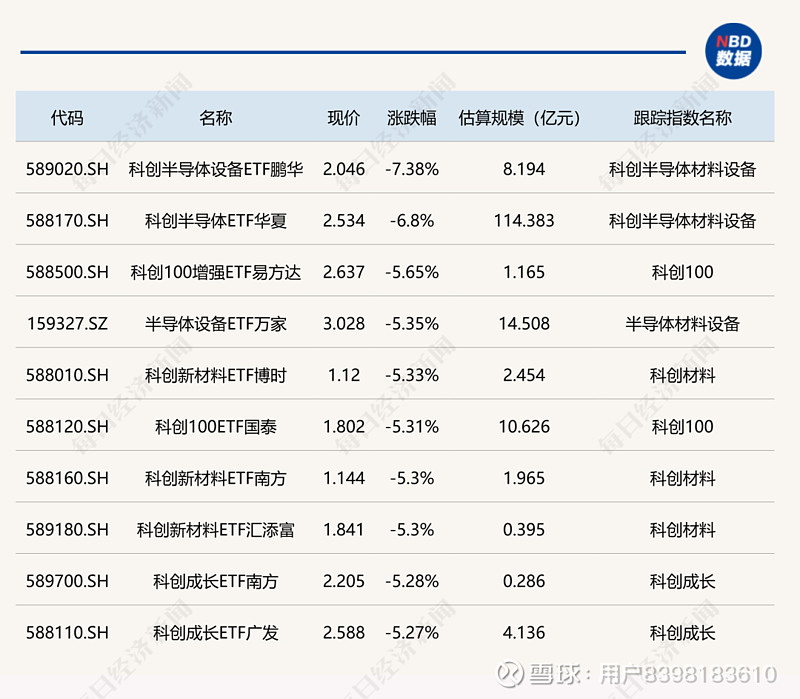Click scale value 14.508
This screenshot has width=800, height=699.
(524, 323)
